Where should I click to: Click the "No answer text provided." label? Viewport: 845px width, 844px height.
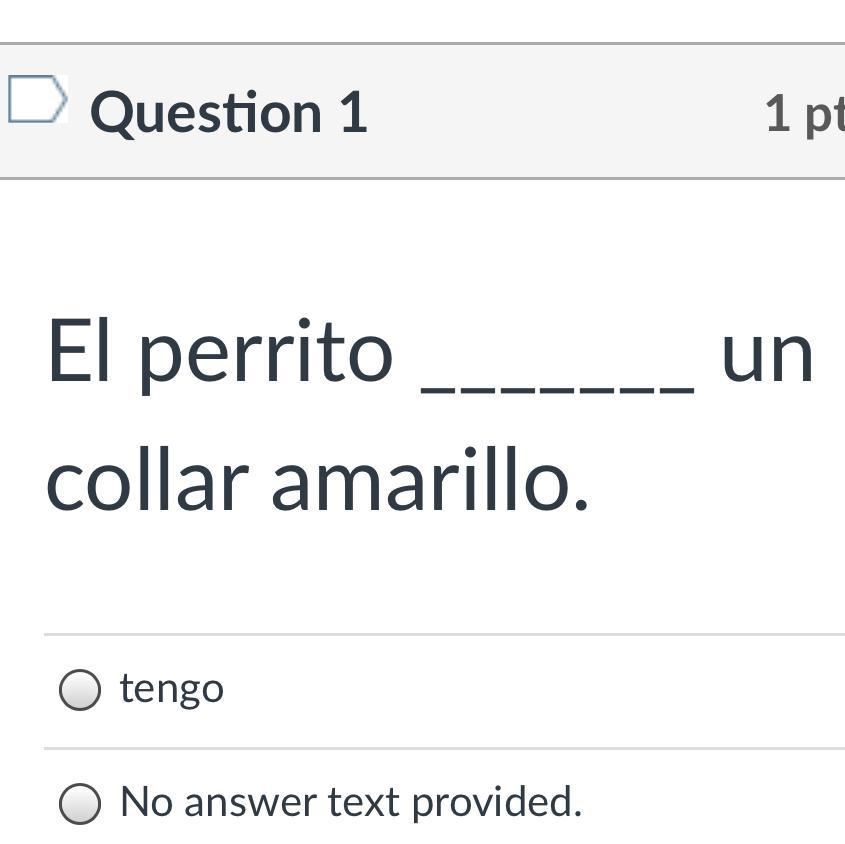(x=350, y=802)
